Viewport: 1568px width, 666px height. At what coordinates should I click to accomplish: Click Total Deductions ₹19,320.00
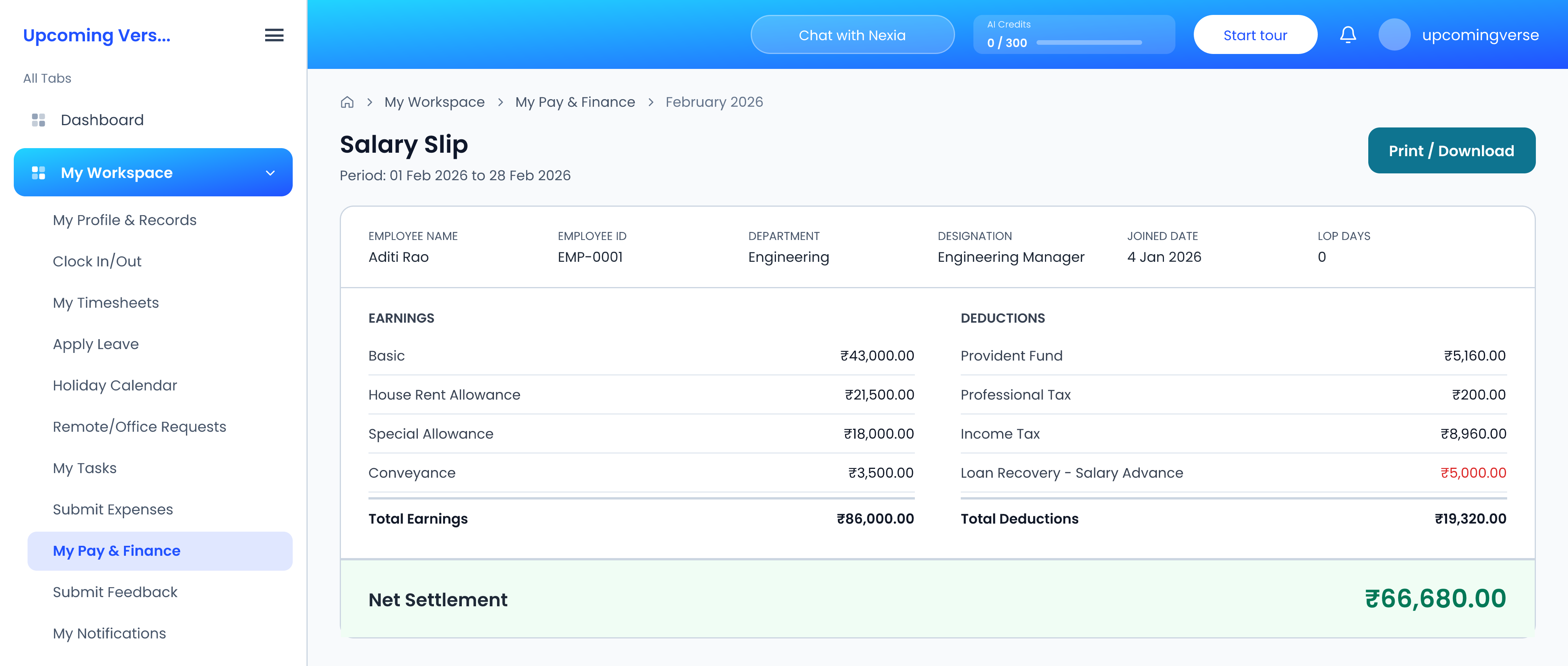pos(1470,519)
